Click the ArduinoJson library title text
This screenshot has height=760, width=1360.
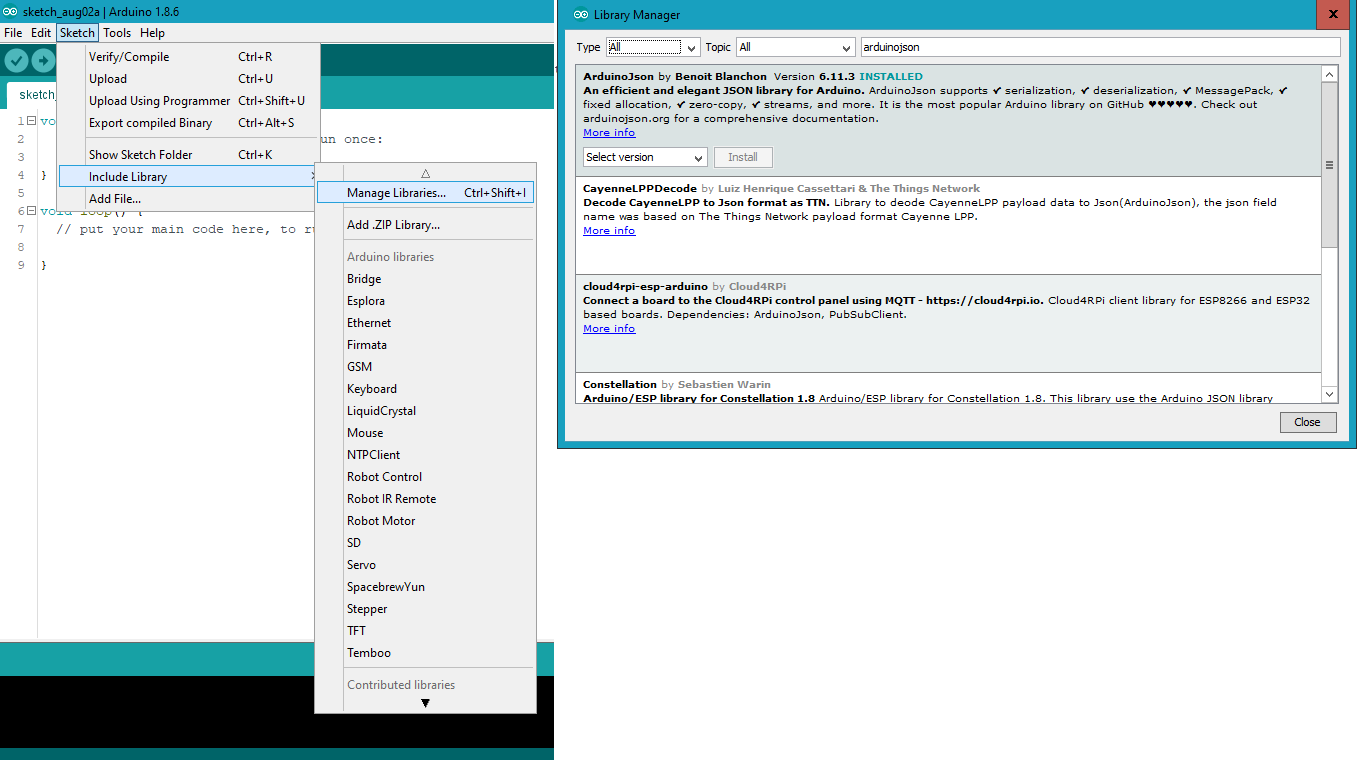618,76
